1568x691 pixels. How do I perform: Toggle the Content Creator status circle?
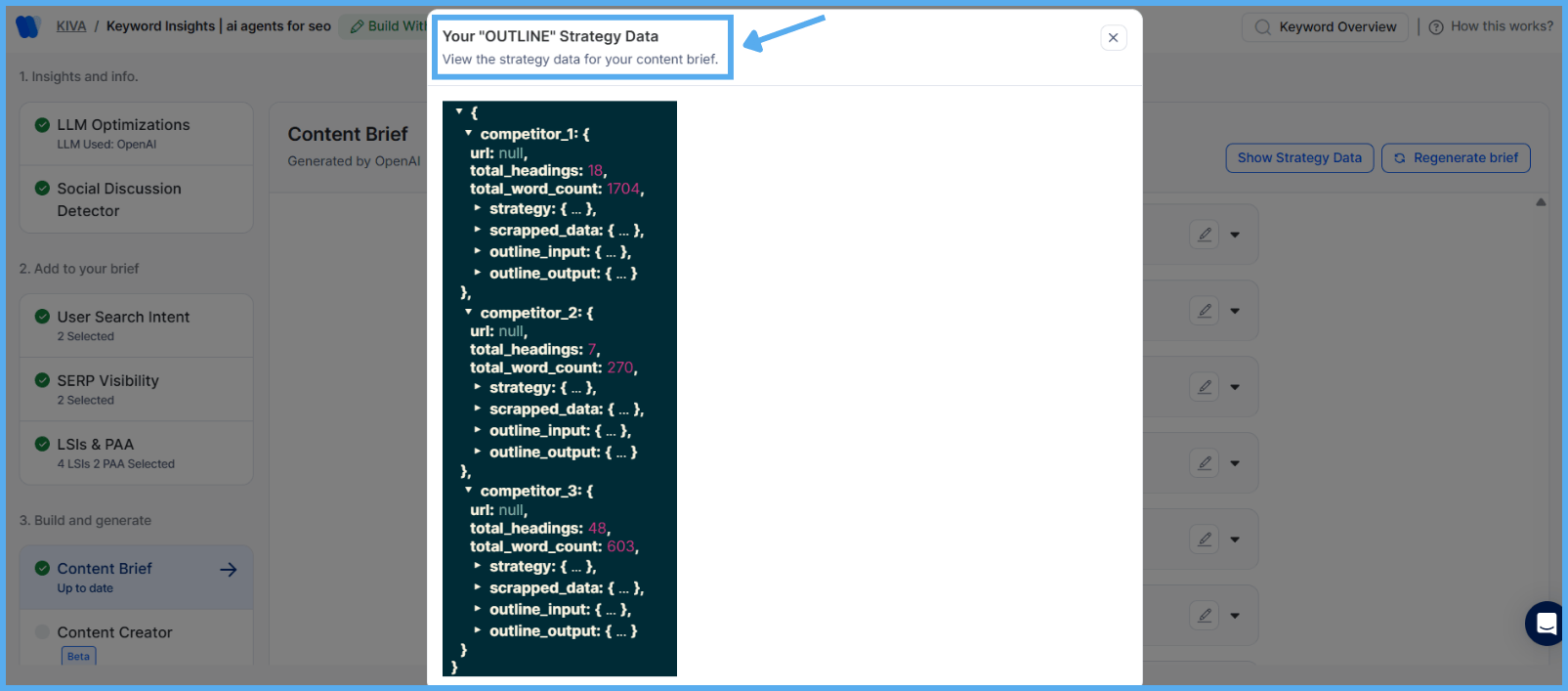click(x=42, y=632)
